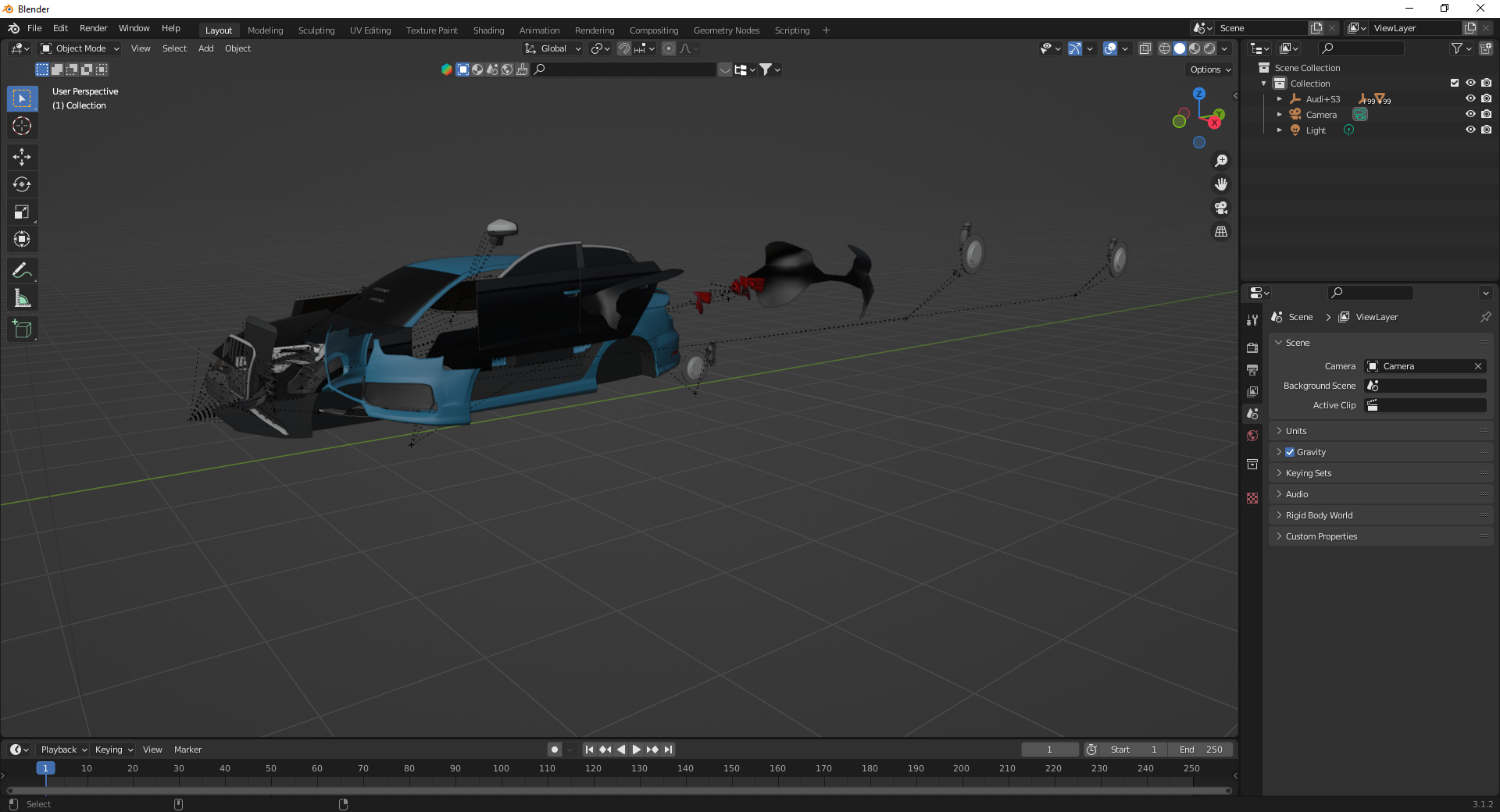Toggle the Gravity checkbox
Image resolution: width=1500 pixels, height=812 pixels.
click(1290, 452)
